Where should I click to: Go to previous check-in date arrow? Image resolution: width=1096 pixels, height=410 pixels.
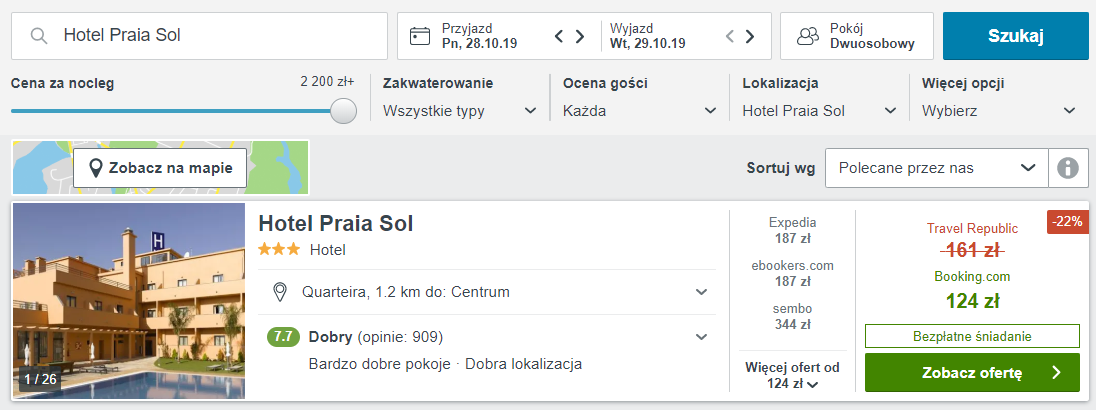558,36
